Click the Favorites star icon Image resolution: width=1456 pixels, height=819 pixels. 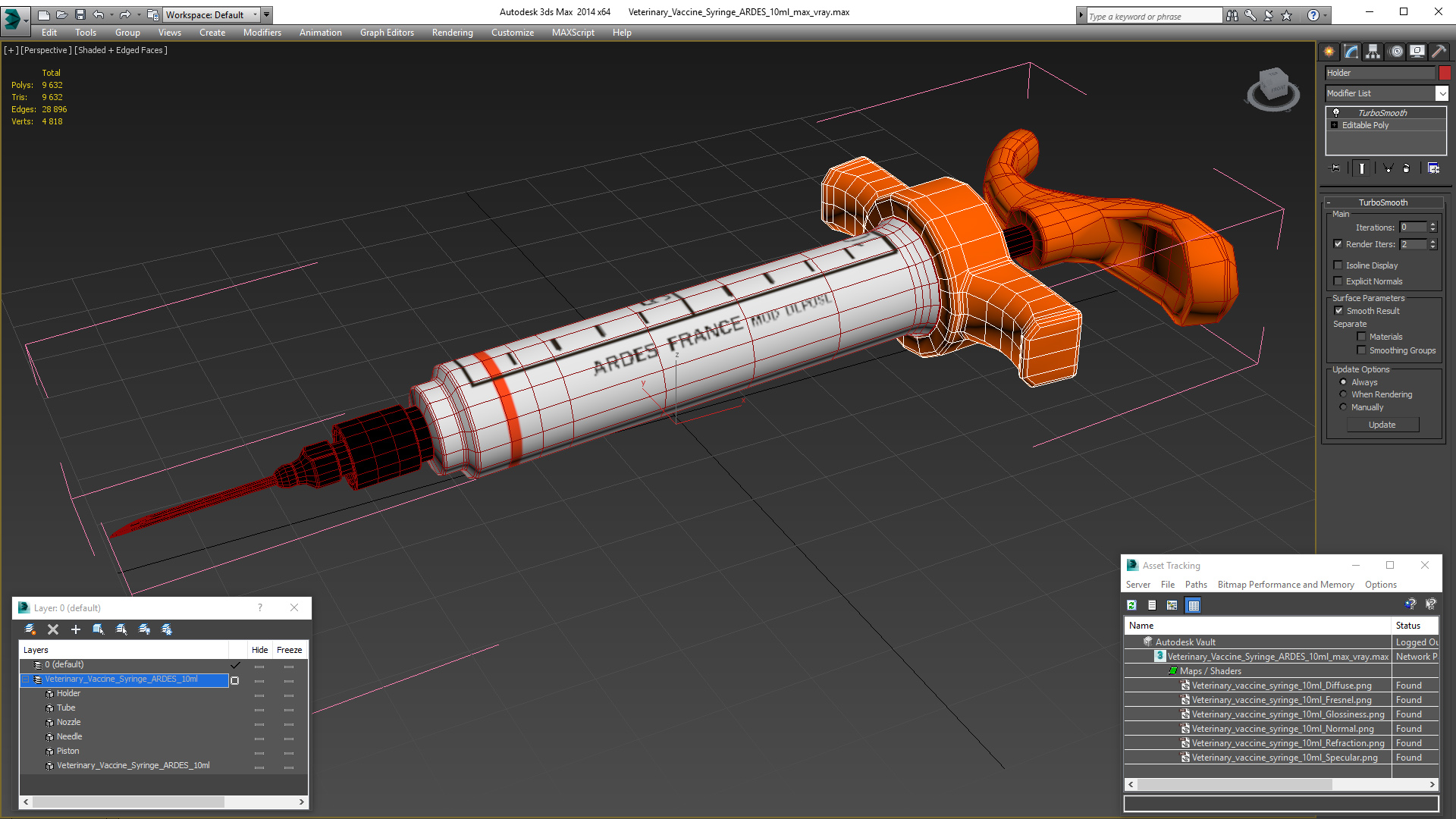pyautogui.click(x=1287, y=15)
